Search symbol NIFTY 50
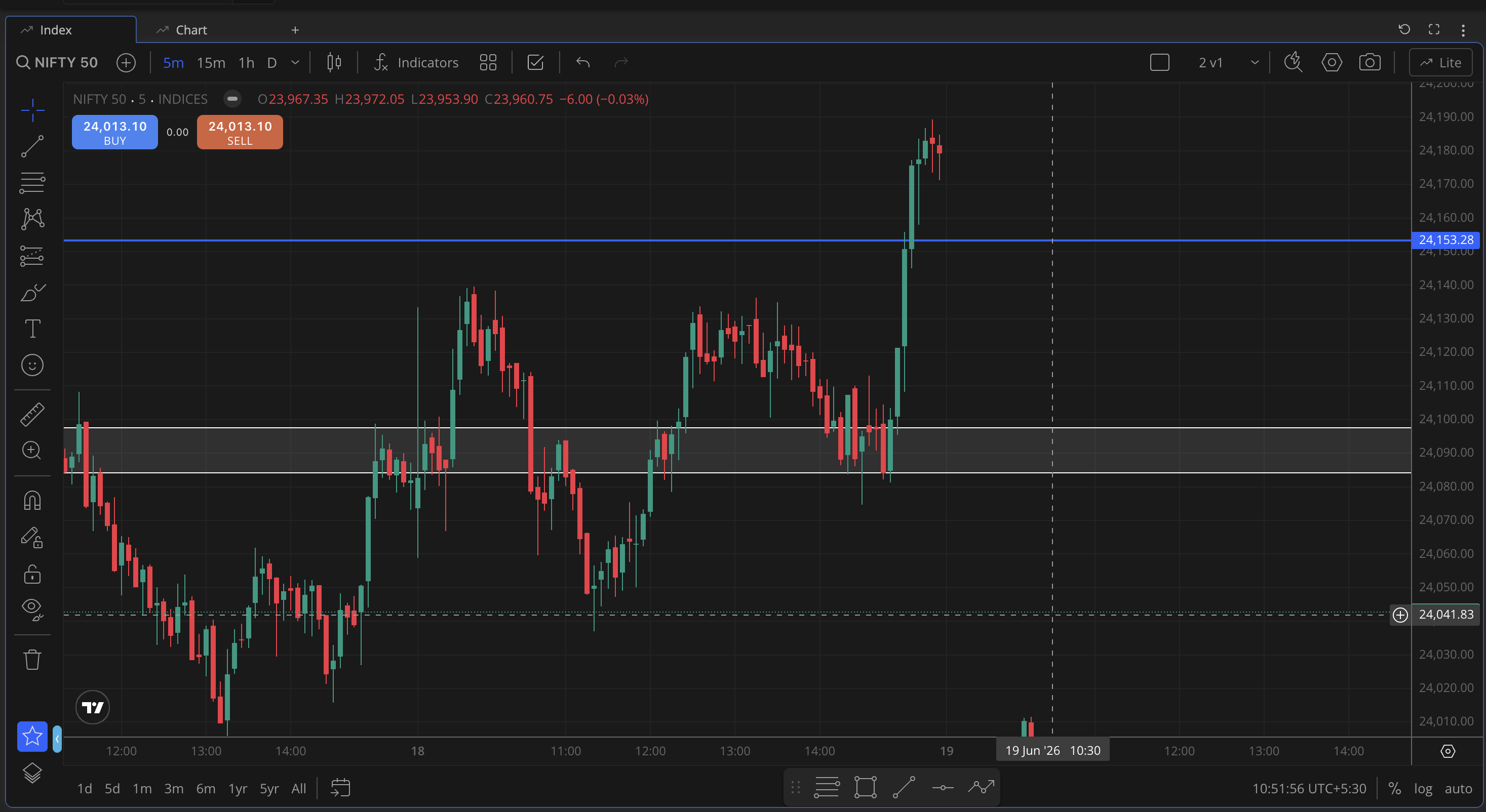The image size is (1486, 812). pyautogui.click(x=57, y=62)
